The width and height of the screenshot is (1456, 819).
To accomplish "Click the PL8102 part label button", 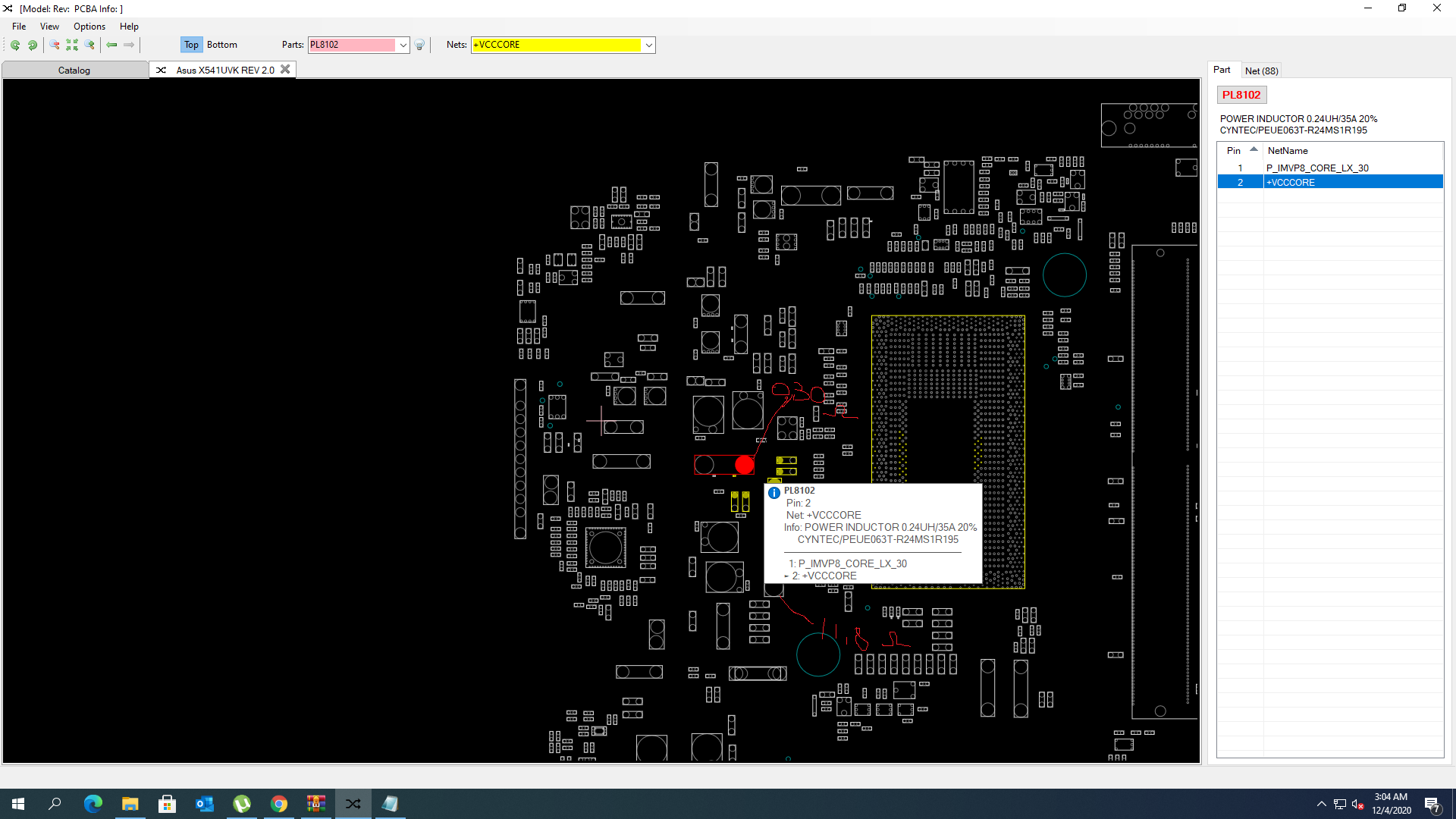I will [x=1241, y=95].
